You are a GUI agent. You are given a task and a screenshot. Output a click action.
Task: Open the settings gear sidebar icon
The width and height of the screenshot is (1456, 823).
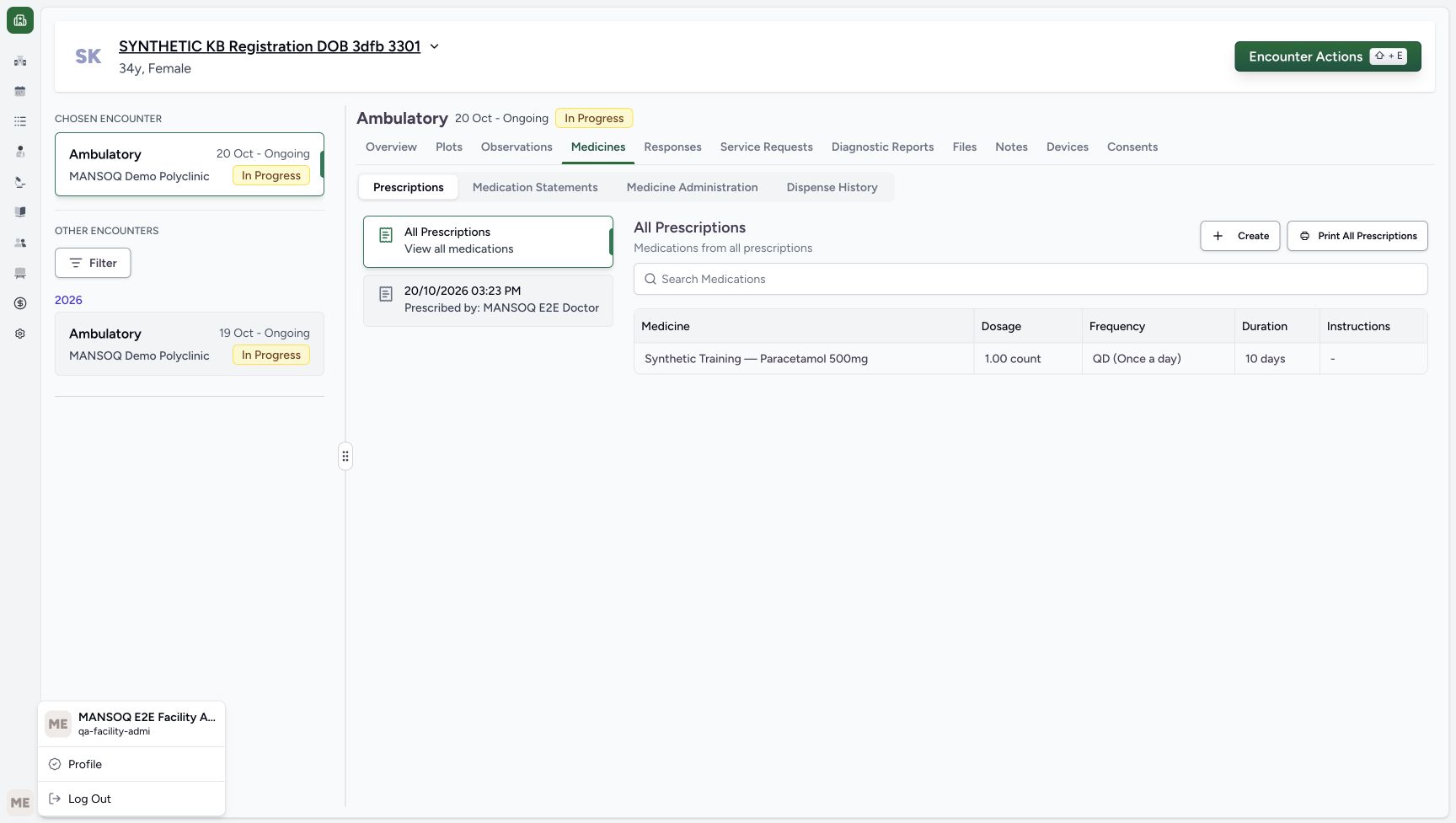[x=20, y=334]
